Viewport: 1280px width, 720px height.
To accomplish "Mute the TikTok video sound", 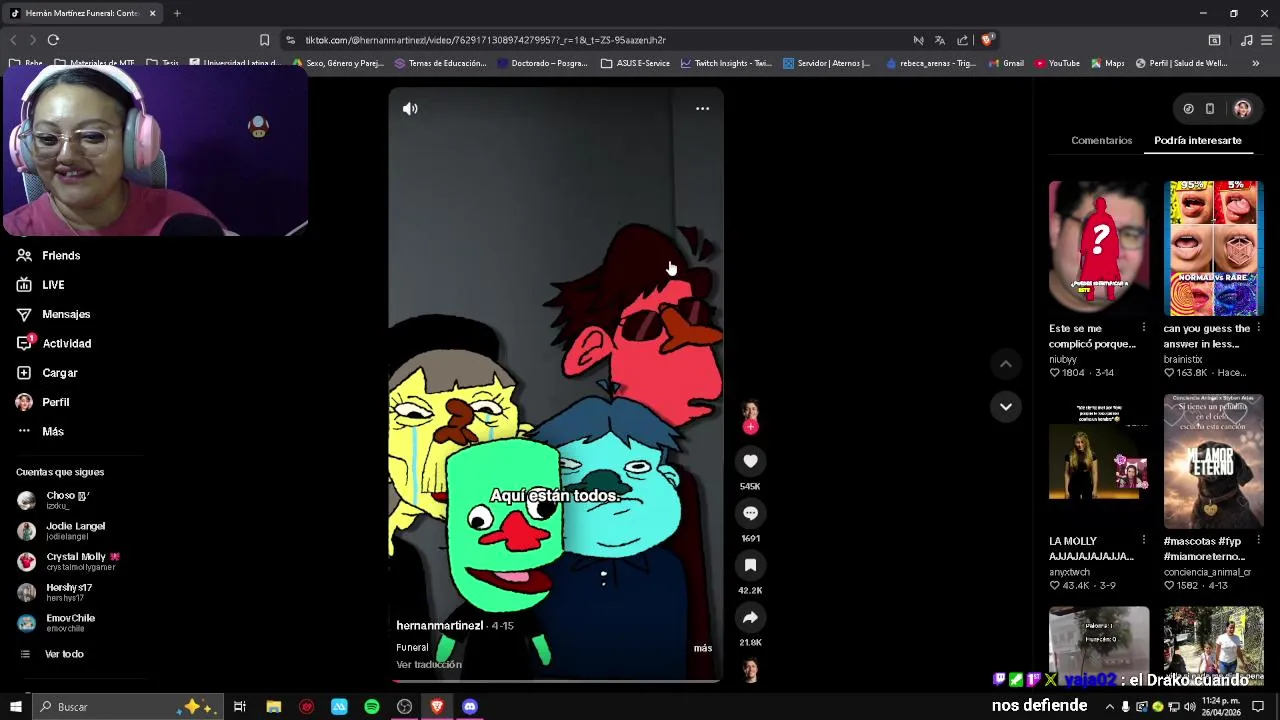I will click(x=410, y=108).
